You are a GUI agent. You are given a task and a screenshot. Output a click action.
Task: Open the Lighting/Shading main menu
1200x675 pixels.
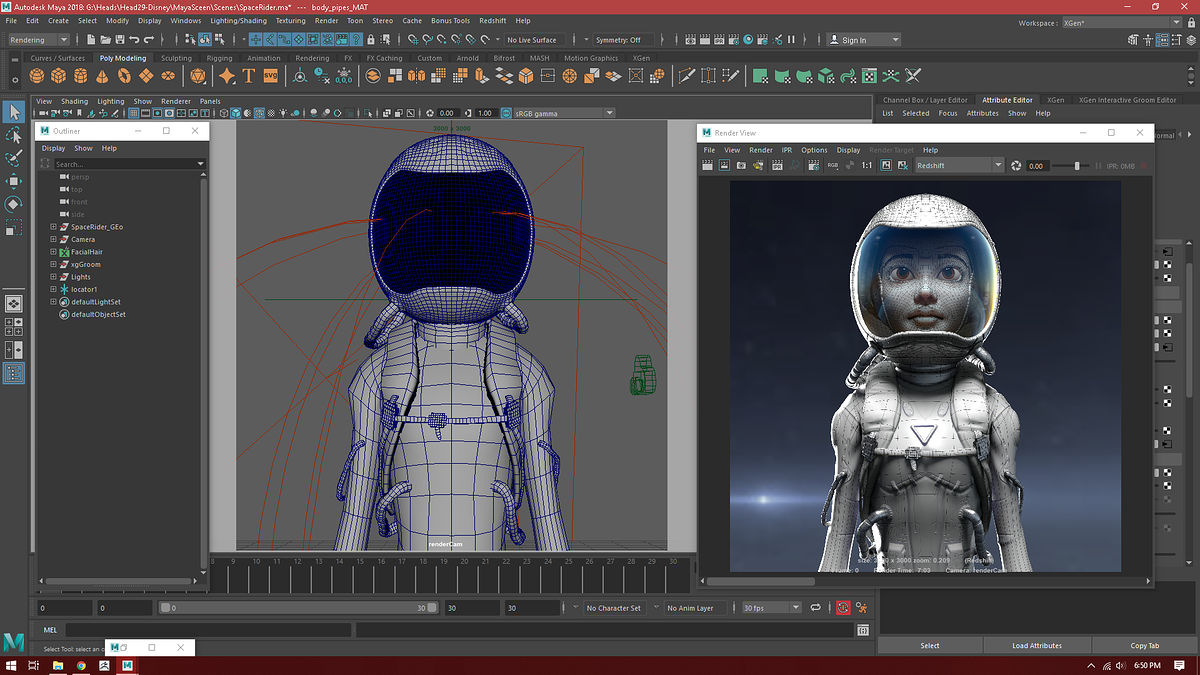pyautogui.click(x=238, y=20)
